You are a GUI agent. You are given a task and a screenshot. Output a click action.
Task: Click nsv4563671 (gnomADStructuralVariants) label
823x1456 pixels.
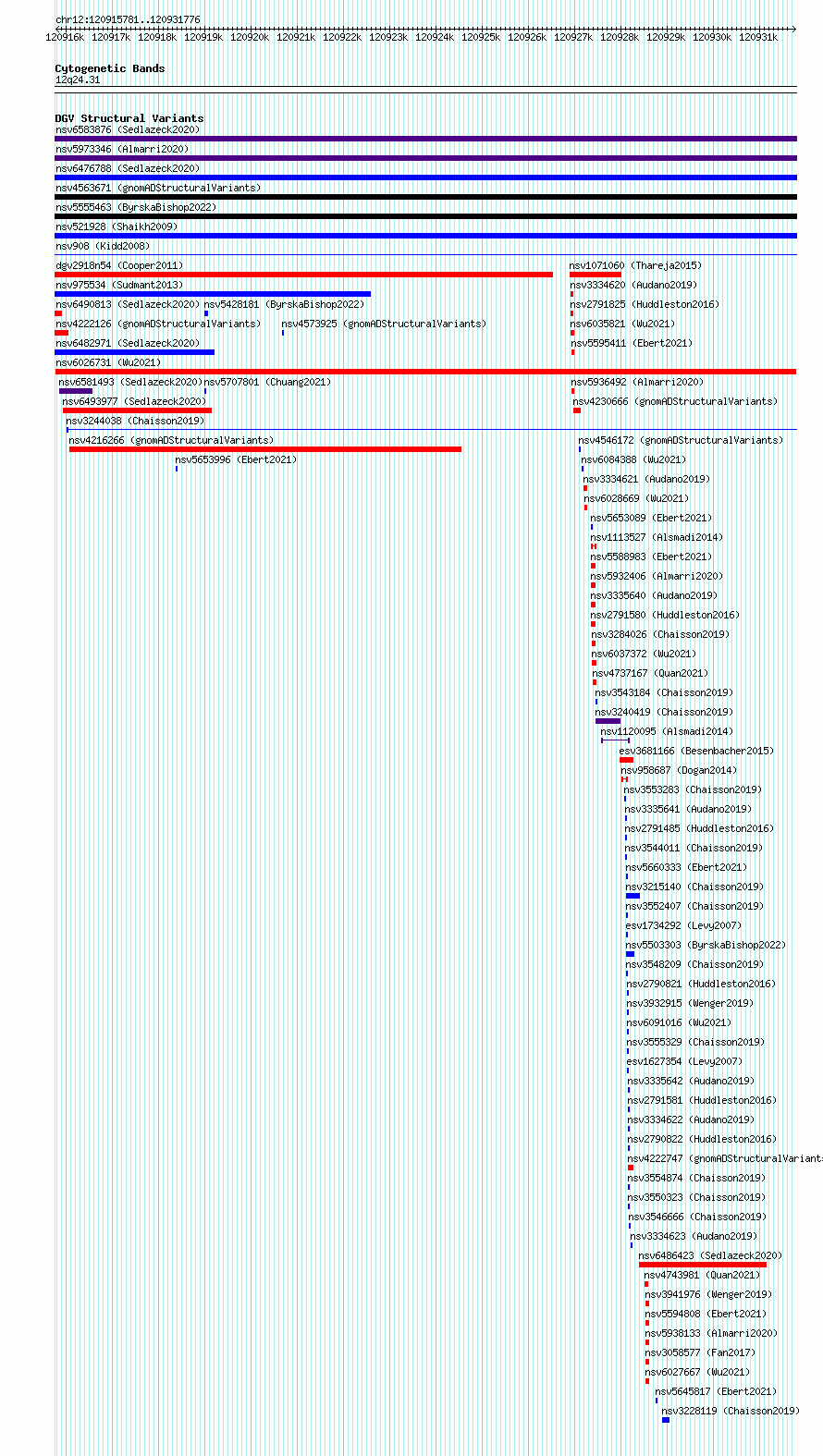point(158,189)
